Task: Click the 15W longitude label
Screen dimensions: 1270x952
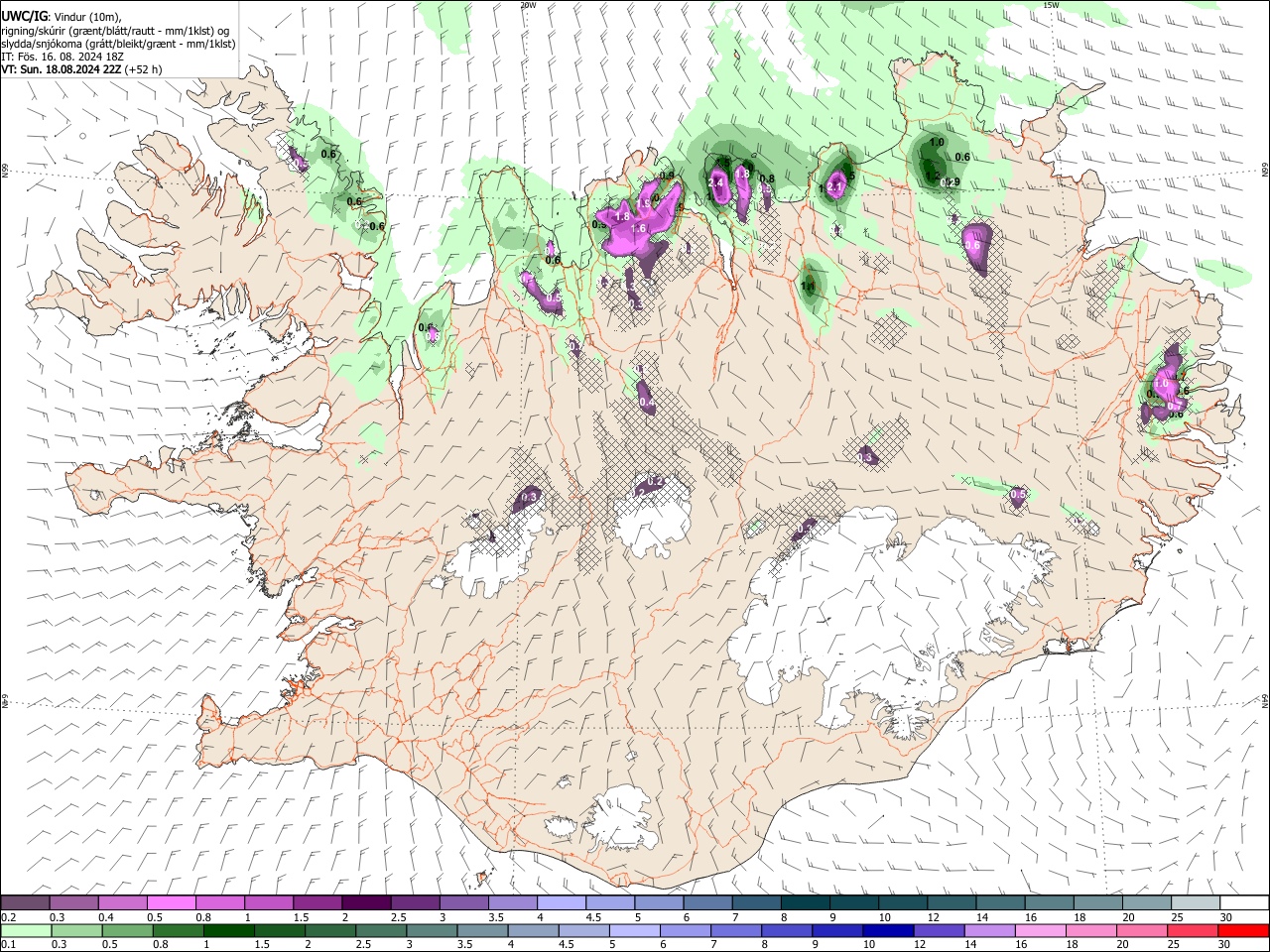Action: pyautogui.click(x=1051, y=5)
